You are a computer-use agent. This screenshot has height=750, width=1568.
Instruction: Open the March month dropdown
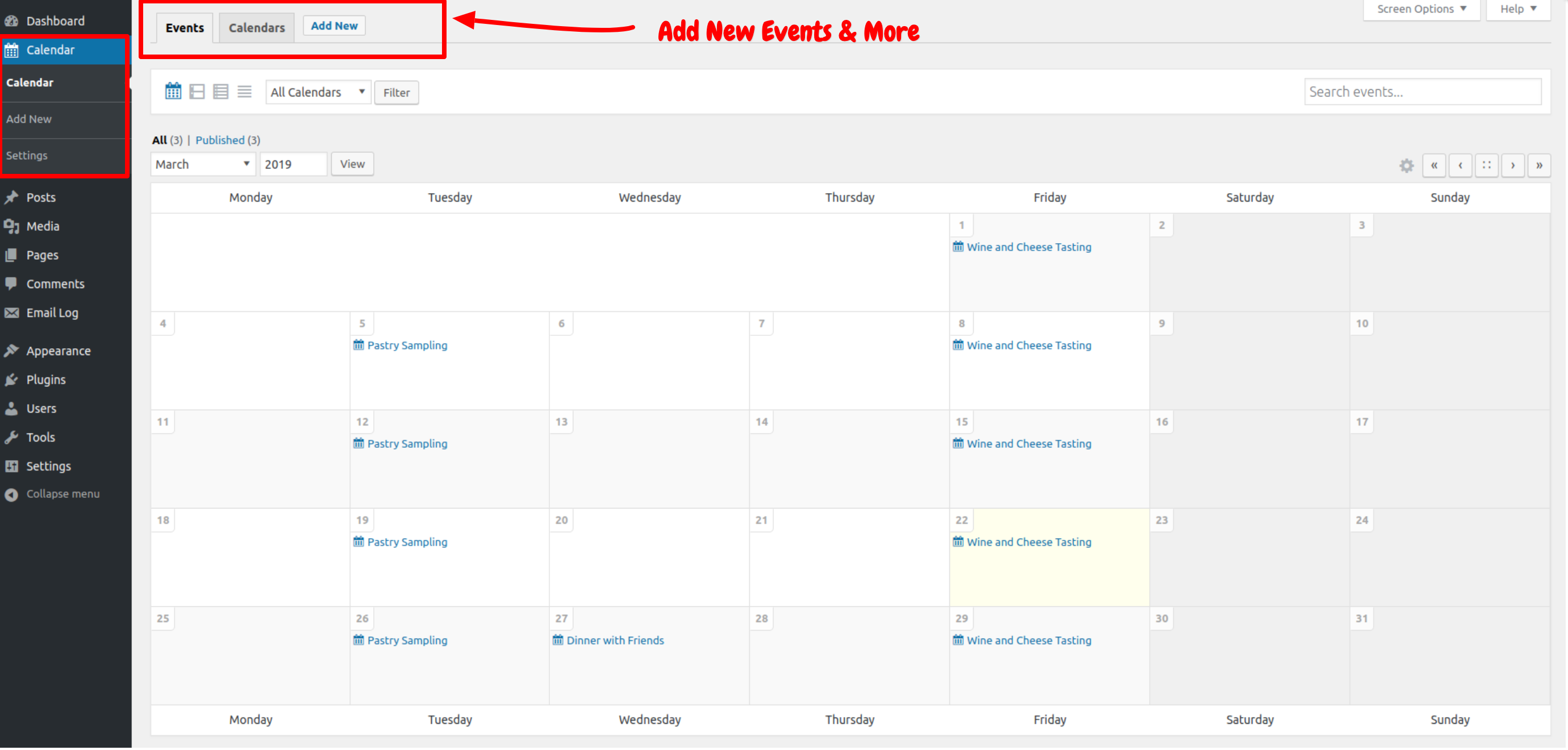[202, 164]
